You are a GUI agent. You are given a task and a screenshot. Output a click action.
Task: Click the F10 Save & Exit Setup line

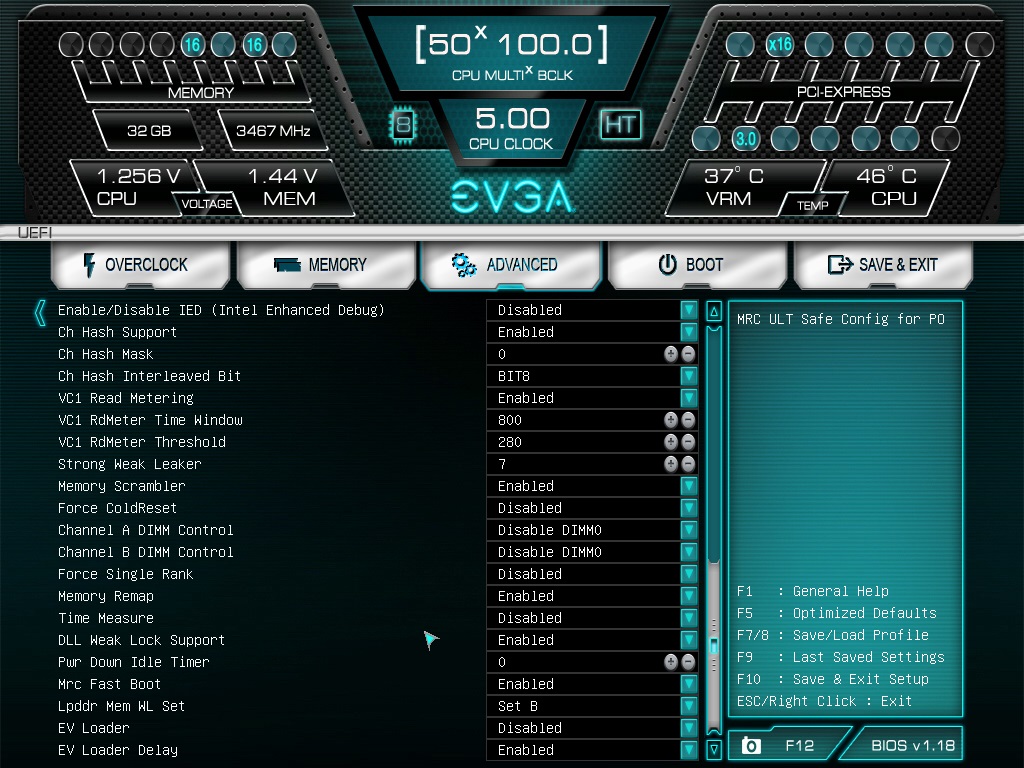[833, 679]
